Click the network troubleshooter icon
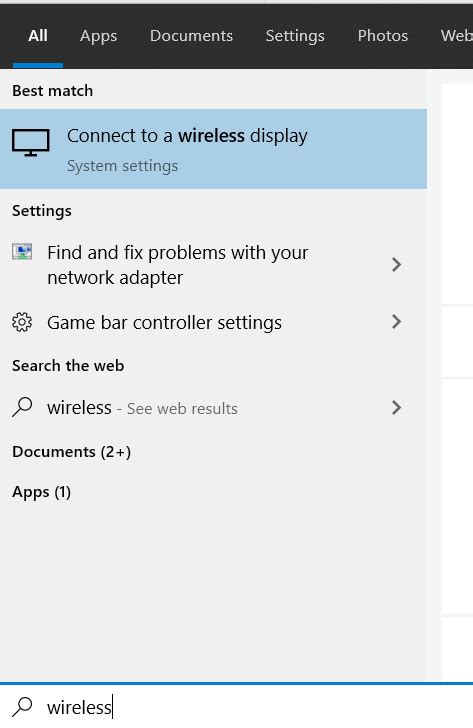Screen dimensions: 473x728 (x=22, y=252)
